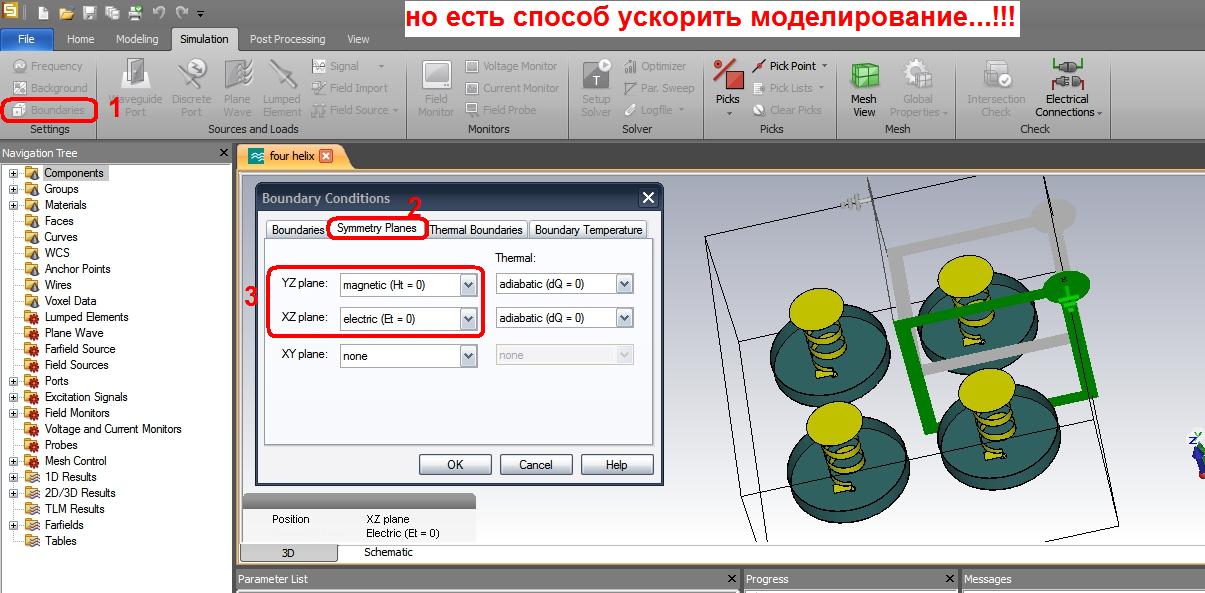Select the Symmetry Planes tab
Screen dimensions: 1205x593
click(x=377, y=228)
